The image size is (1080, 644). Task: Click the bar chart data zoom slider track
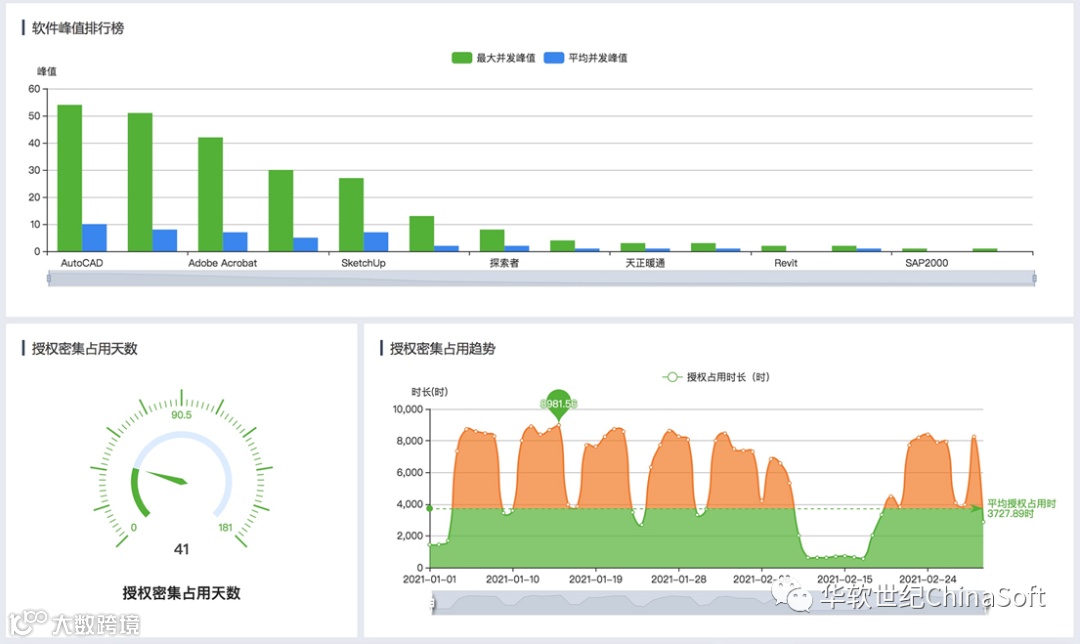541,278
